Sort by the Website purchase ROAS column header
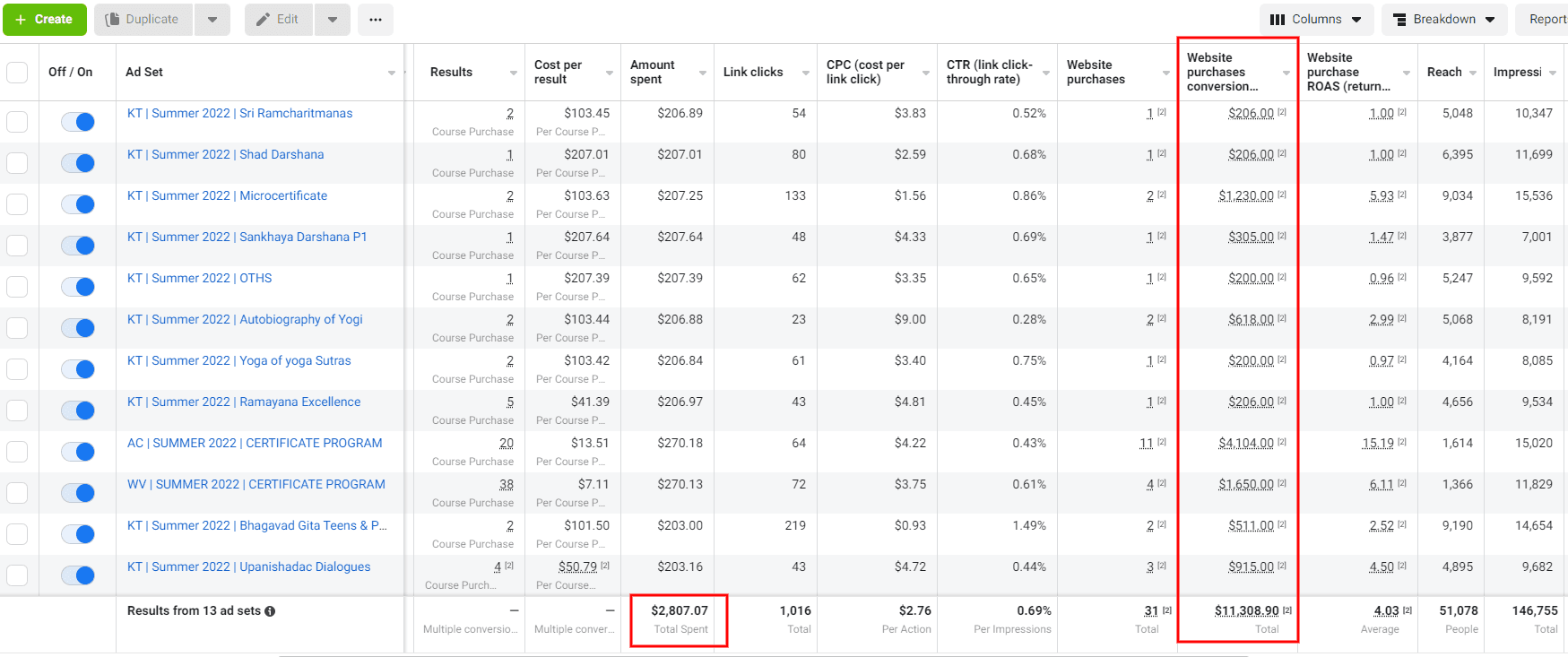This screenshot has height=657, width=1568. (1348, 72)
